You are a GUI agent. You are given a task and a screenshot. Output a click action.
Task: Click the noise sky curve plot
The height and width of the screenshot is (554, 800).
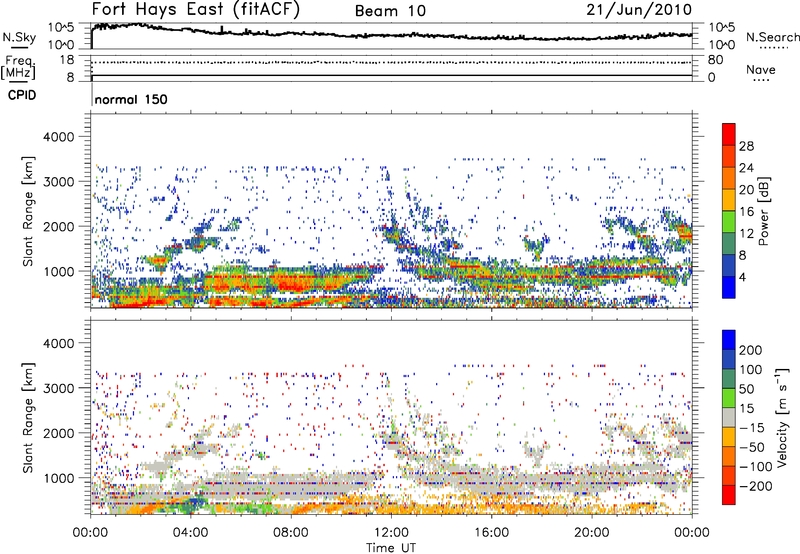pyautogui.click(x=391, y=35)
